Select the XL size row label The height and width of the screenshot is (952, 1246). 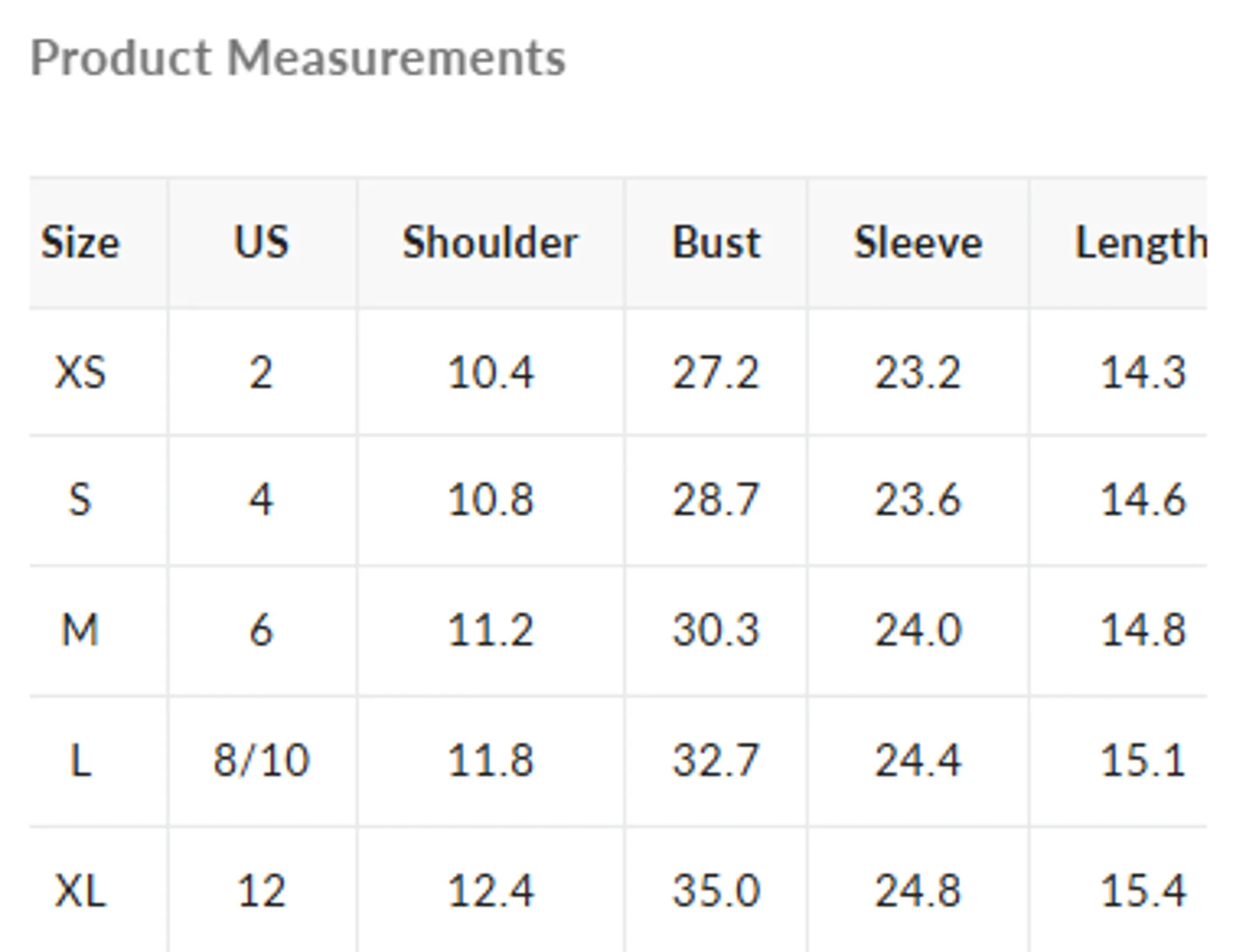[x=80, y=891]
